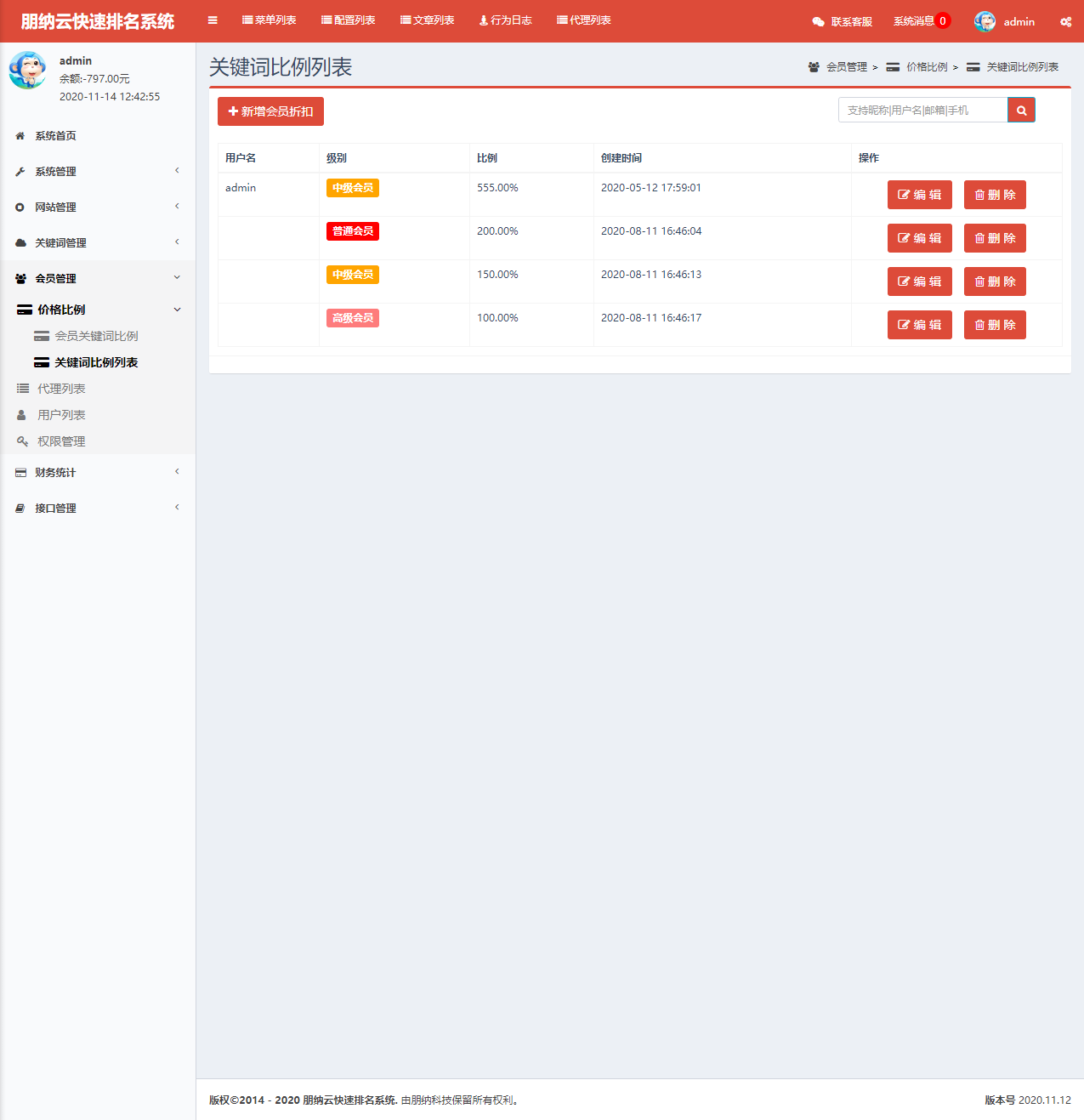Image resolution: width=1084 pixels, height=1120 pixels.
Task: Click the home icon beside 系统首页
Action: click(20, 136)
